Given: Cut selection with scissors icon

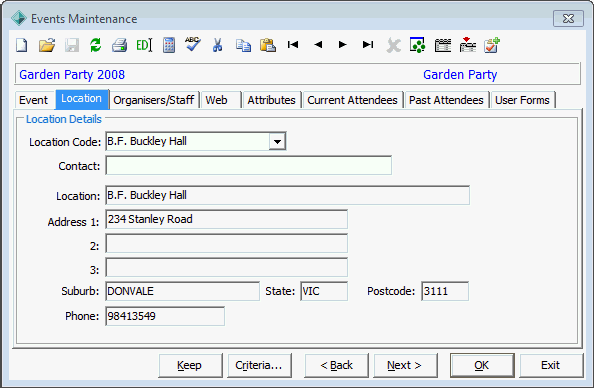Looking at the screenshot, I should [217, 45].
